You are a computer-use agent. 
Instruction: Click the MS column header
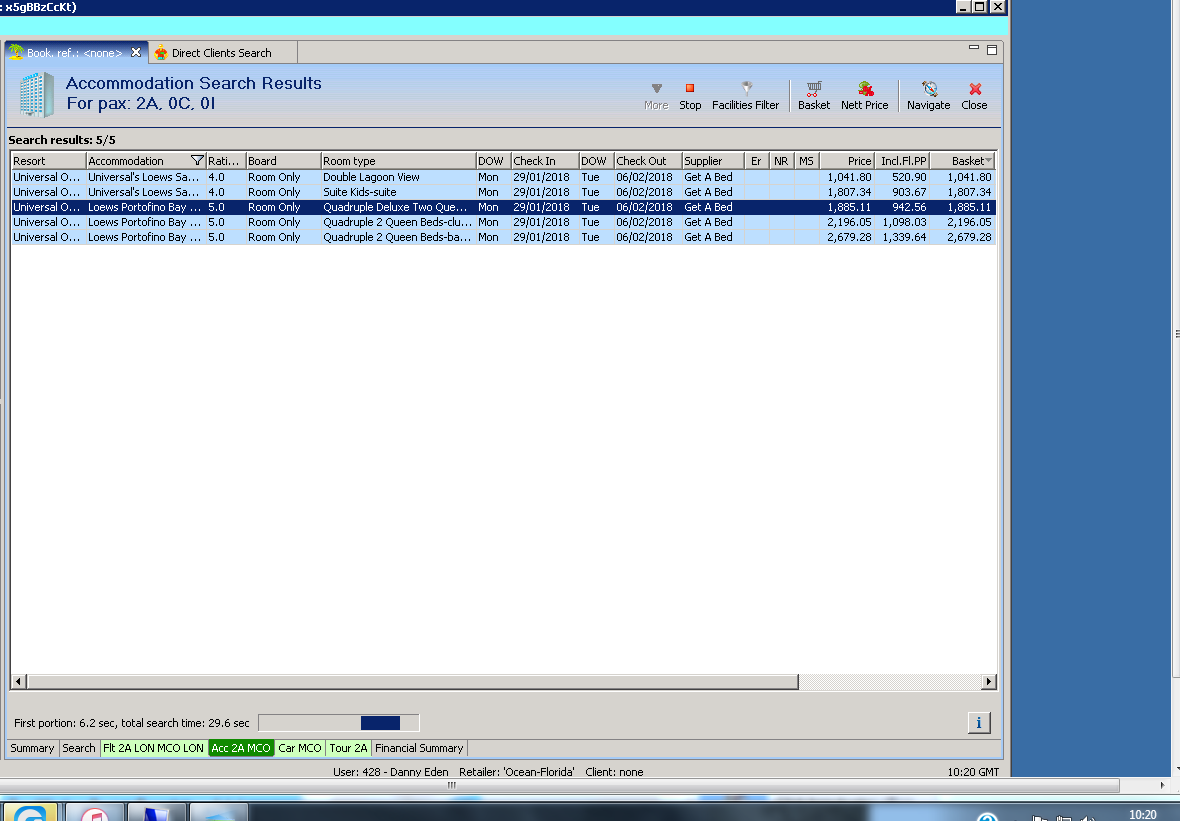click(806, 160)
